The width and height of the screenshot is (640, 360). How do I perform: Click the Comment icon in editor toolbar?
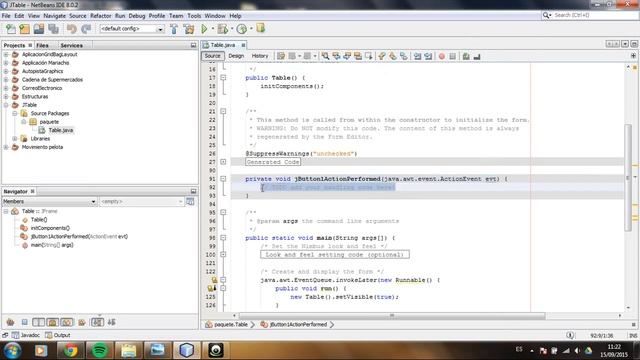coord(466,56)
